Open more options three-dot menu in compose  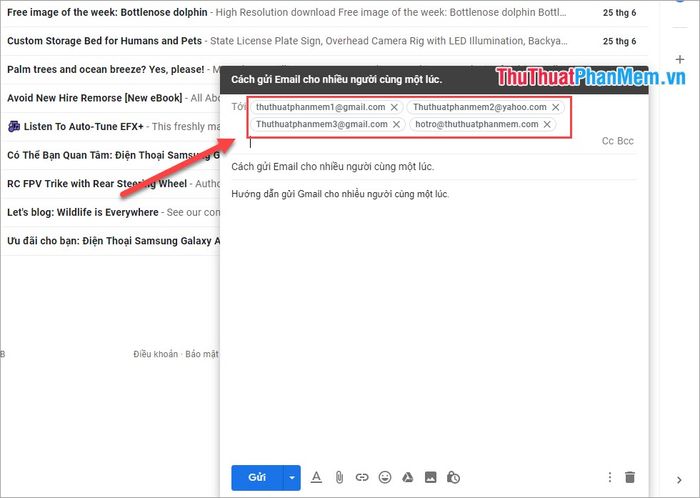tap(610, 477)
